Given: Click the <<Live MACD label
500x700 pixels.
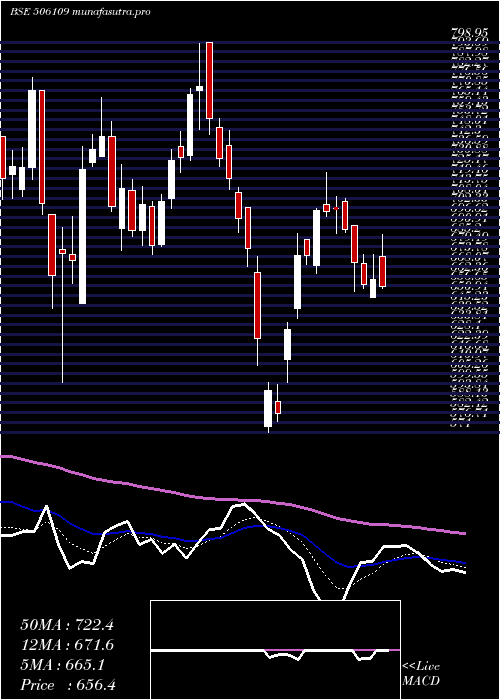Looking at the screenshot, I should (421, 674).
